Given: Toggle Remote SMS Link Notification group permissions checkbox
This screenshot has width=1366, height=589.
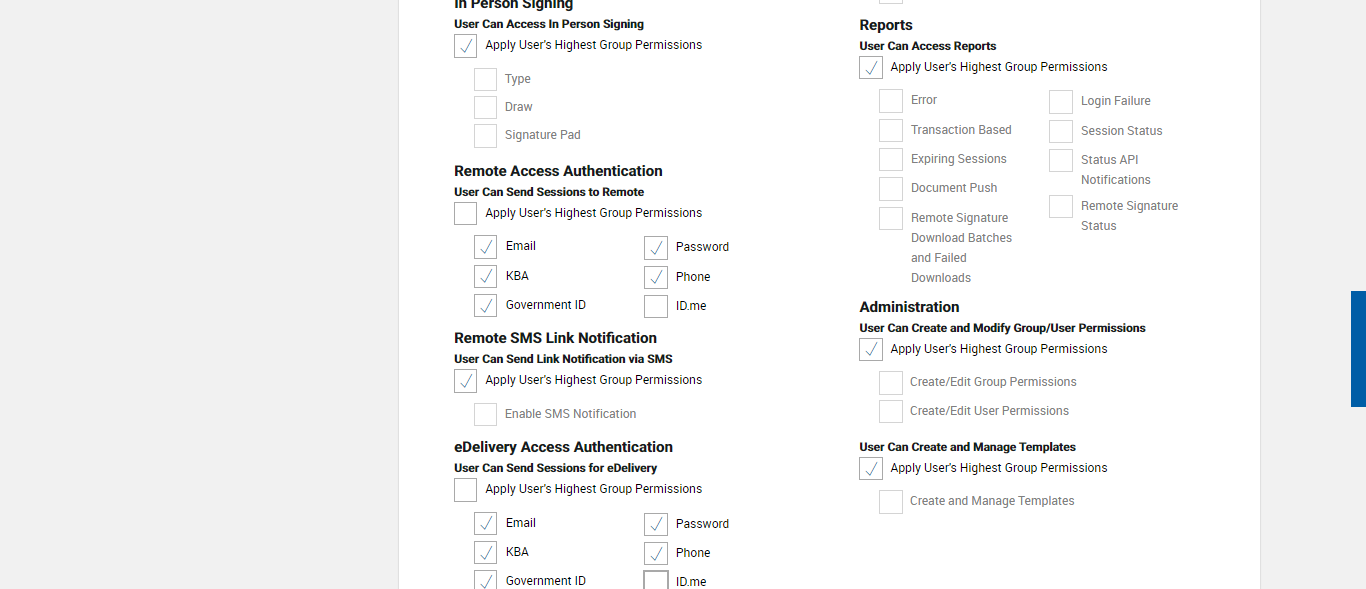Looking at the screenshot, I should (465, 381).
